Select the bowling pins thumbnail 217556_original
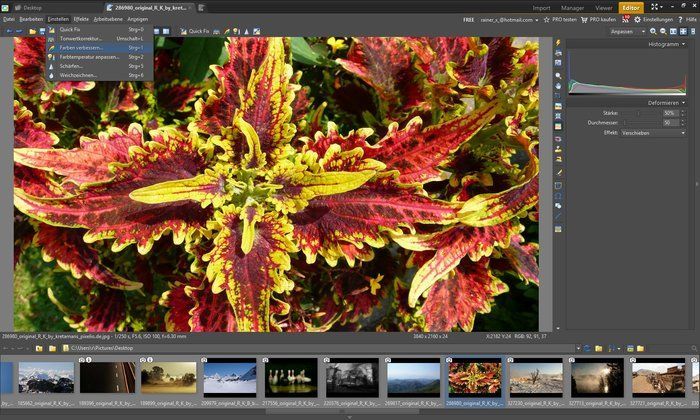 (x=291, y=378)
